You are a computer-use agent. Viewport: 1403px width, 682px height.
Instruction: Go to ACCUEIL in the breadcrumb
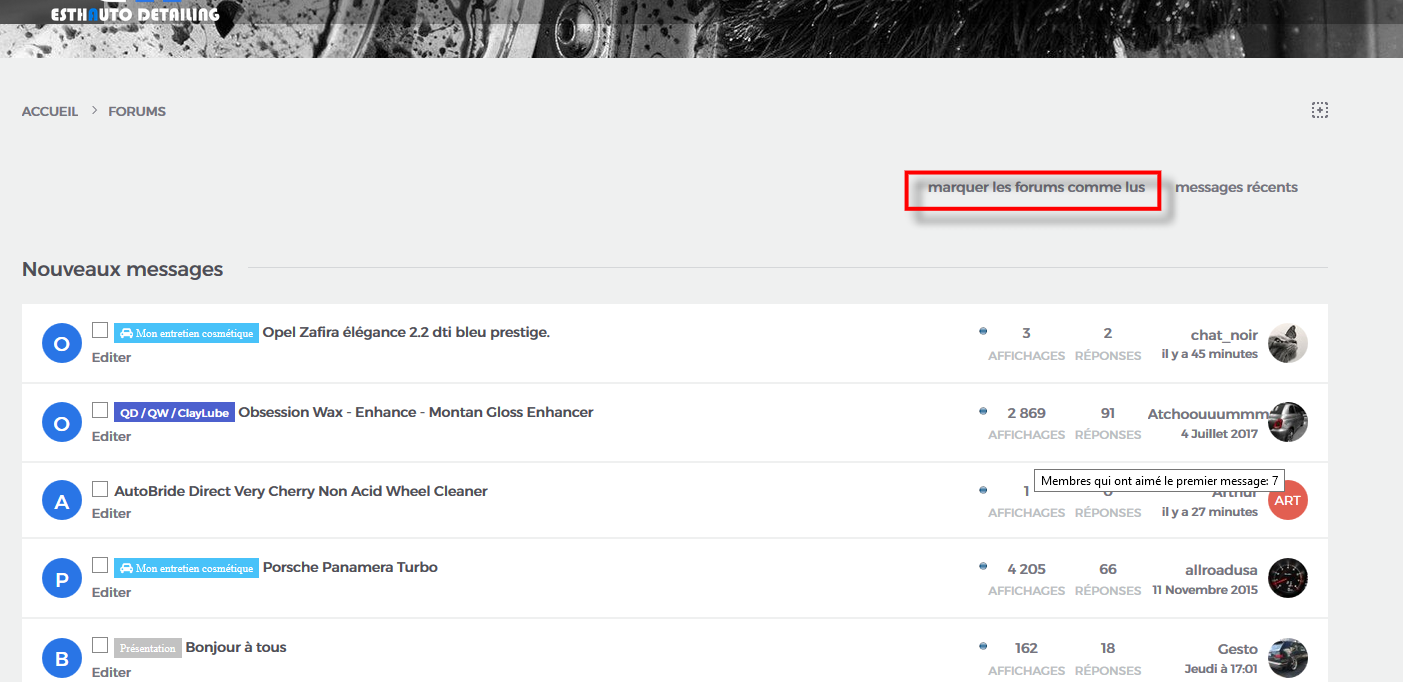pos(50,111)
